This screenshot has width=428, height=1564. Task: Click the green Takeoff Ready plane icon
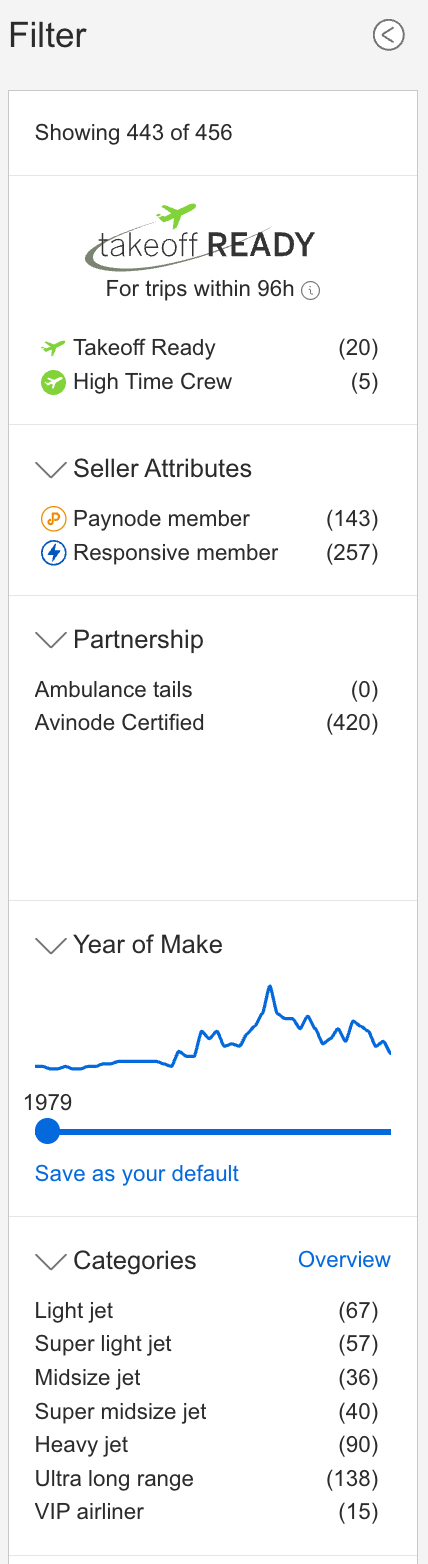[x=52, y=348]
